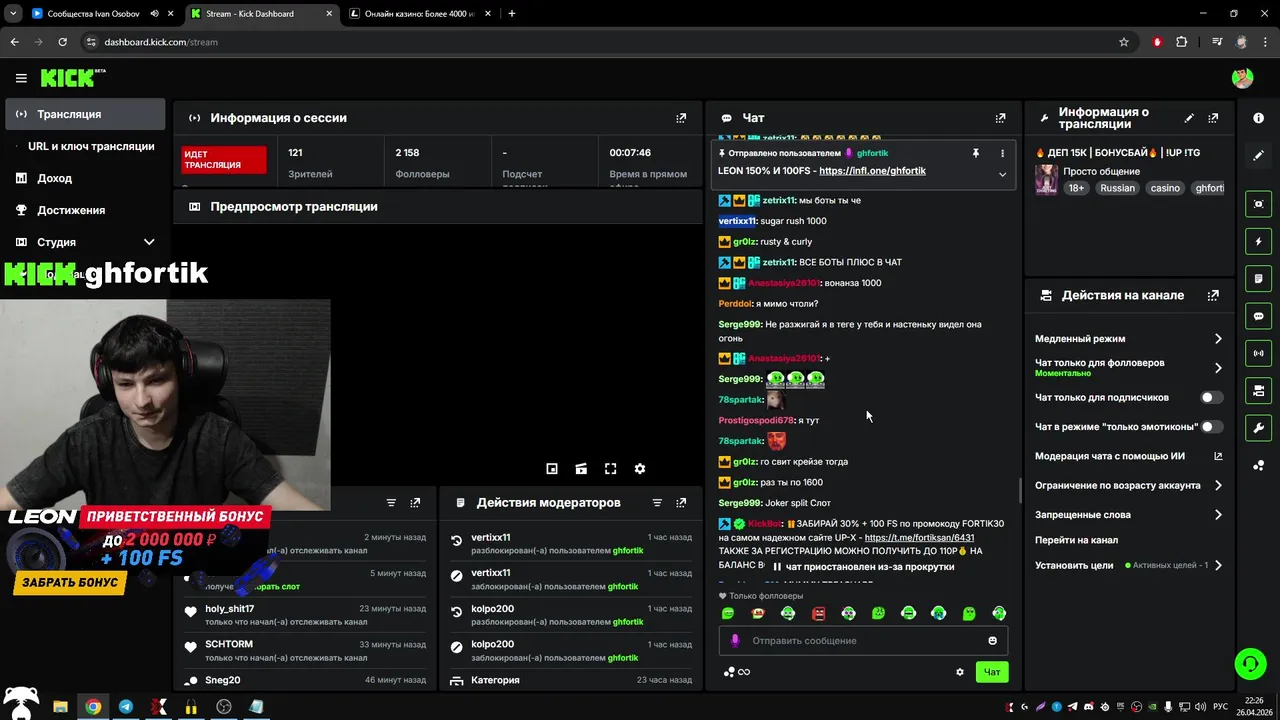Toggle the channel actions widget sidebar icon

(x=1258, y=390)
